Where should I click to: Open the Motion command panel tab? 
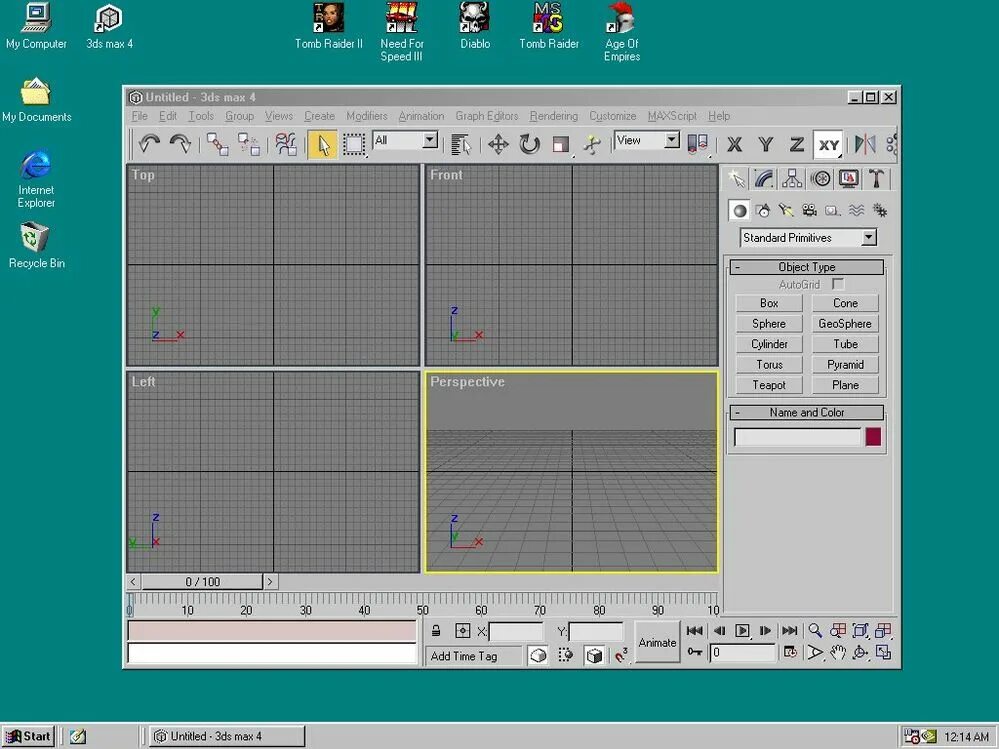pyautogui.click(x=821, y=179)
